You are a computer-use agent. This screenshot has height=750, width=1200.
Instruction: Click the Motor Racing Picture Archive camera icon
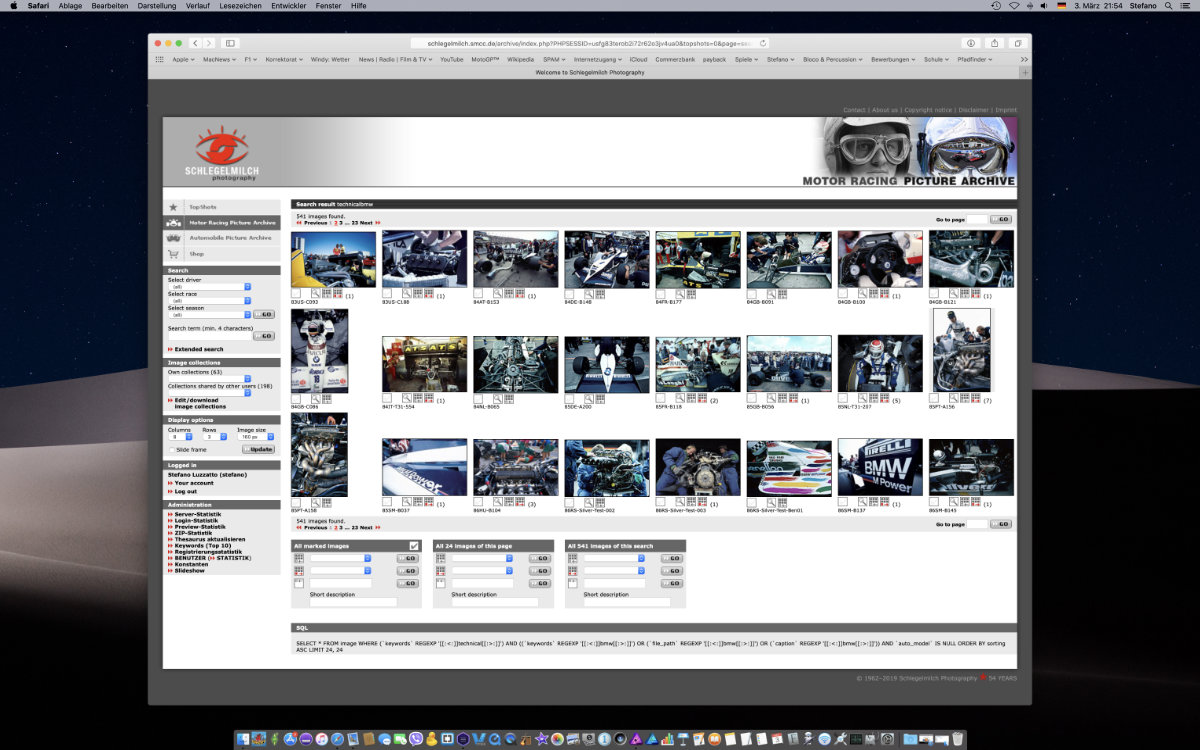coord(172,222)
